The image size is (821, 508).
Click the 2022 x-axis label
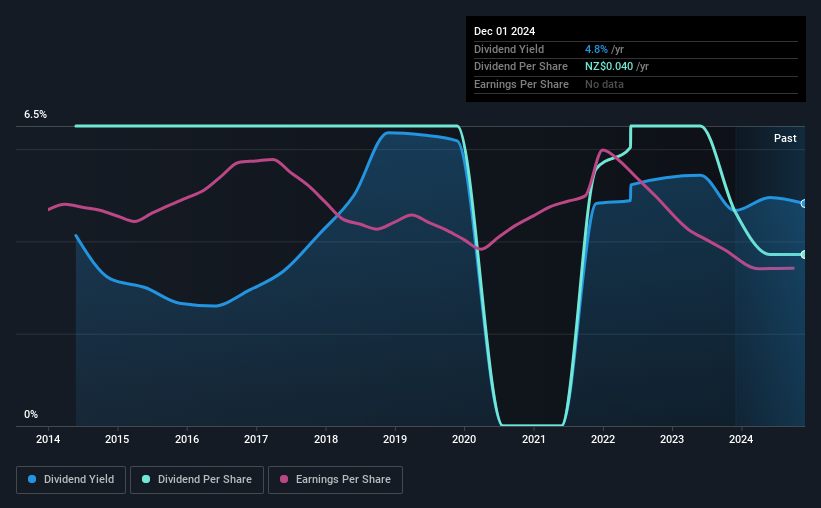click(x=603, y=439)
